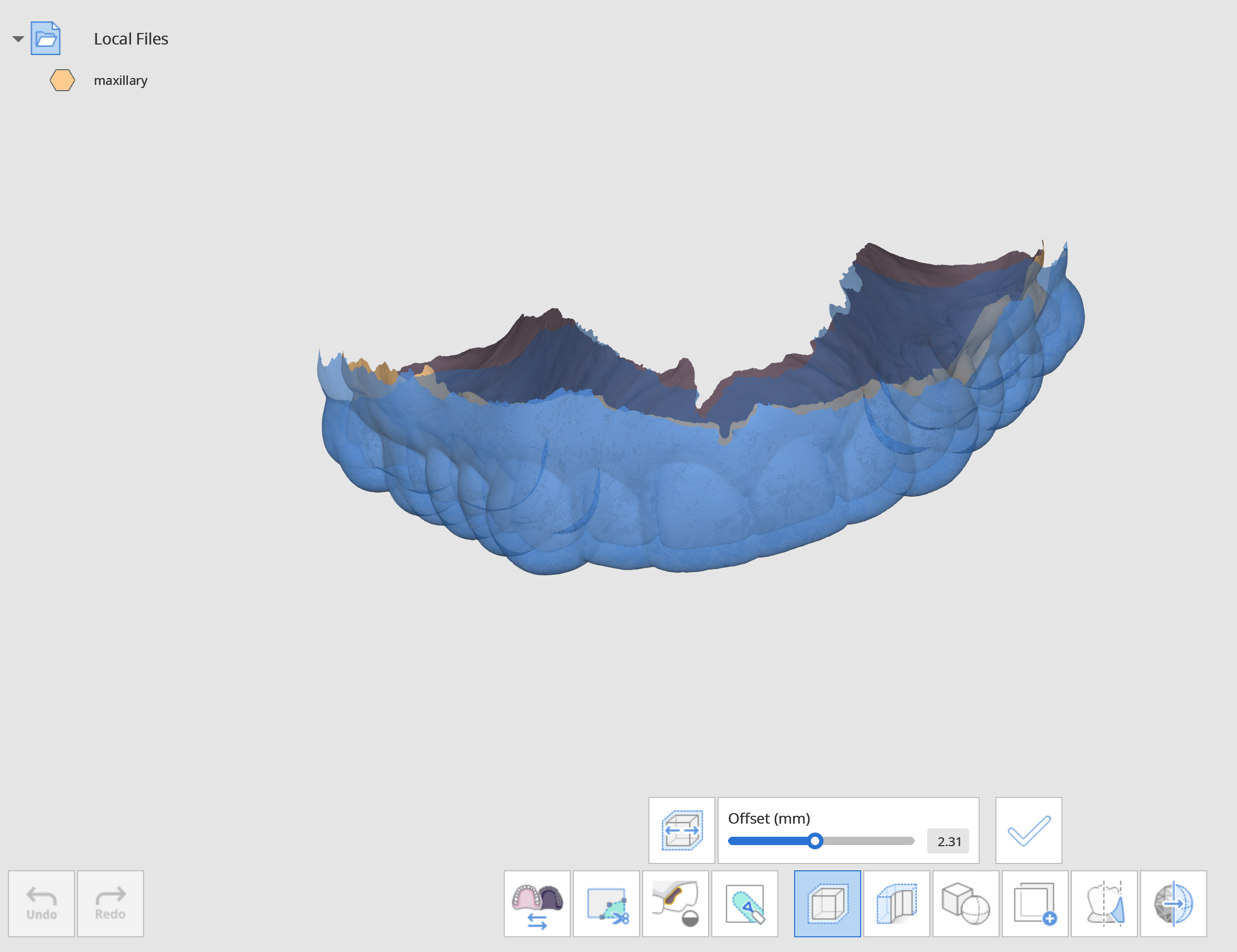1237x952 pixels.
Task: Click the offset direction box icon
Action: click(681, 830)
